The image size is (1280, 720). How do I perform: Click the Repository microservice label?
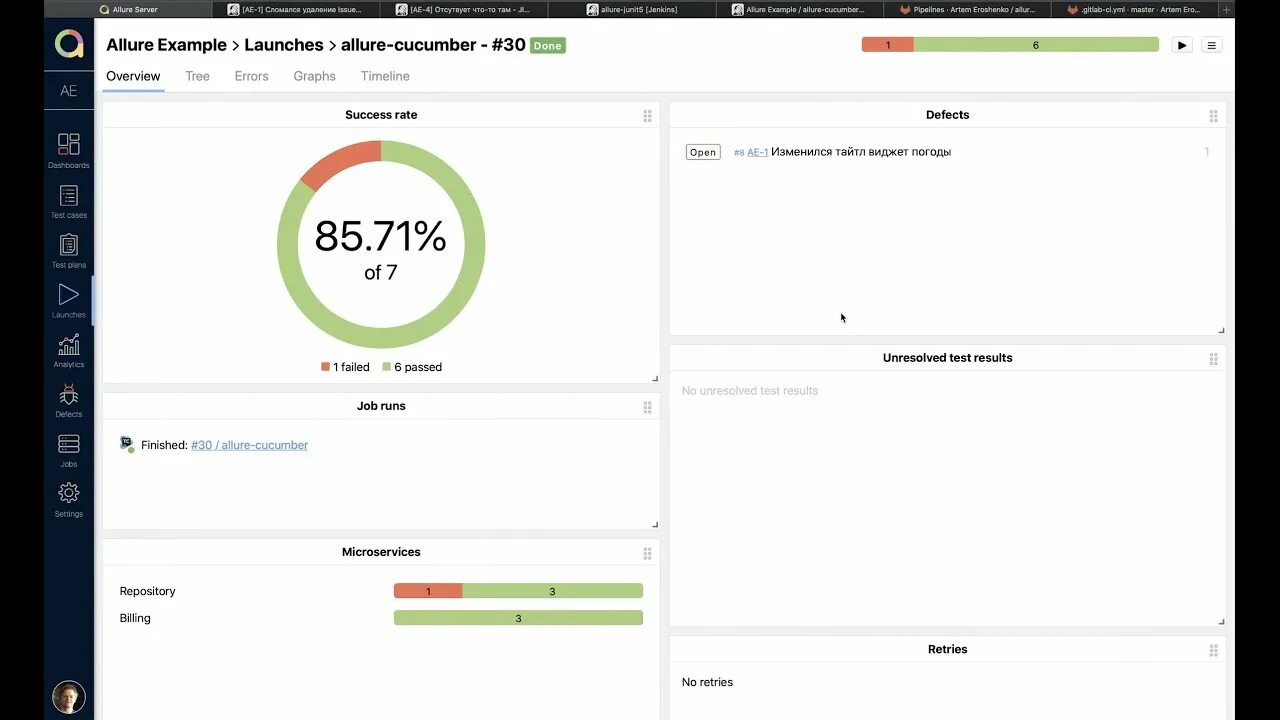(x=147, y=591)
